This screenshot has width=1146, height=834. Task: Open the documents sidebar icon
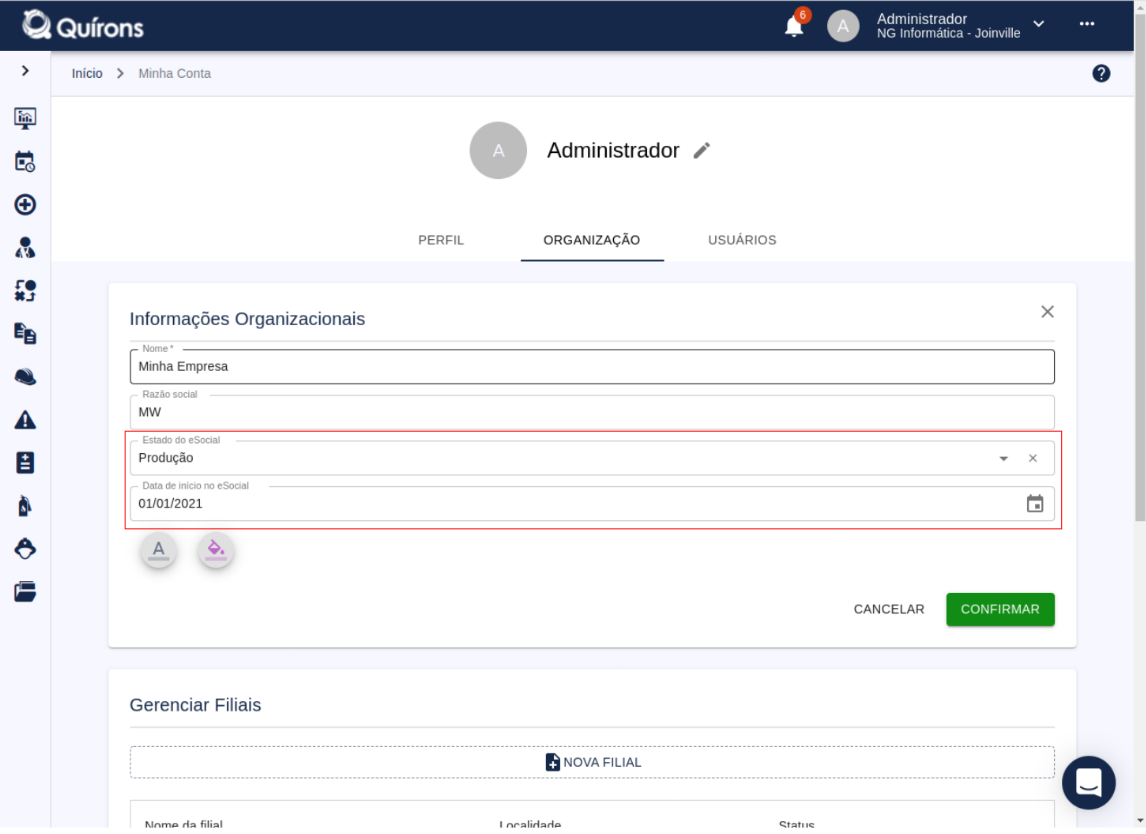[26, 333]
